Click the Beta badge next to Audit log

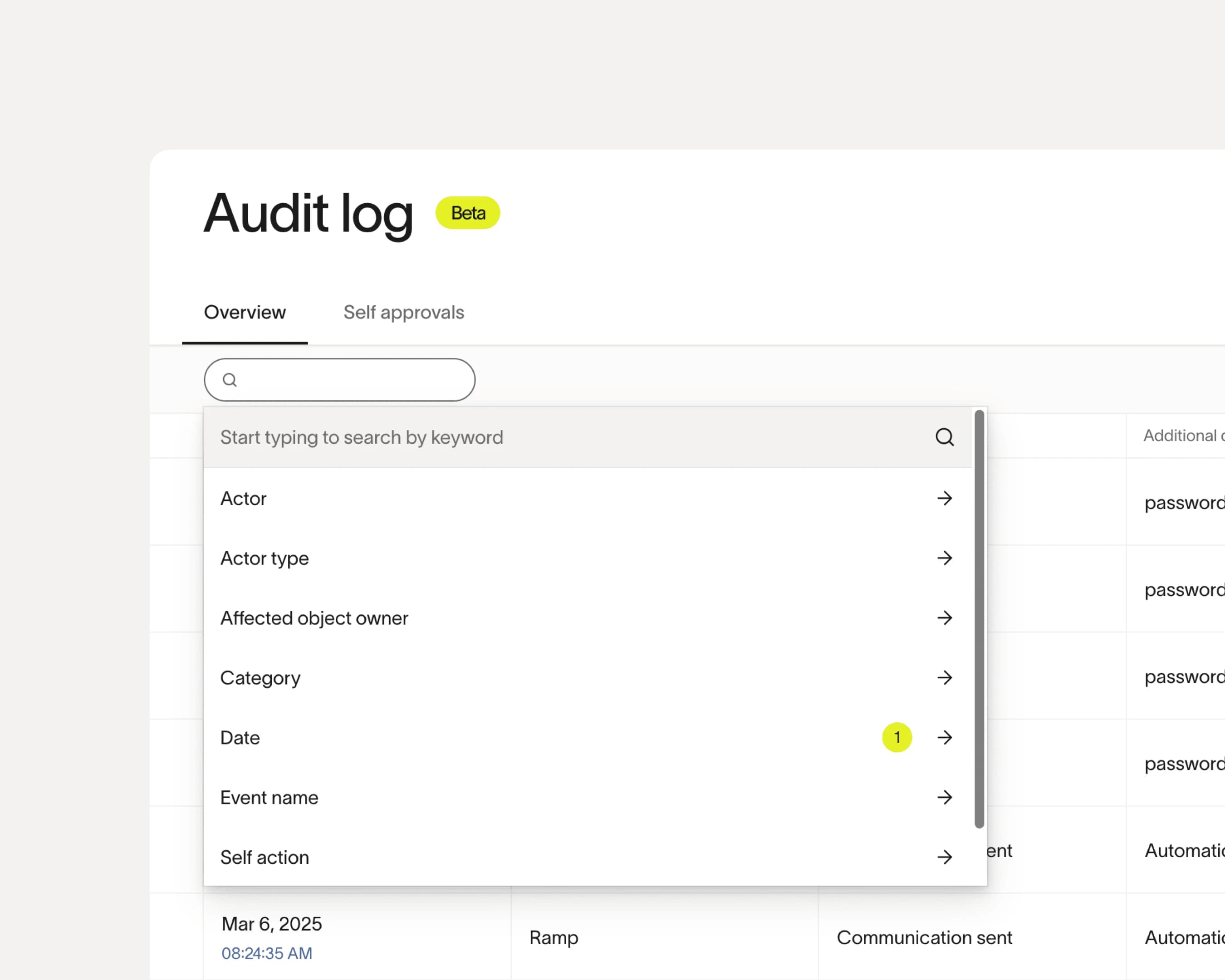coord(467,213)
